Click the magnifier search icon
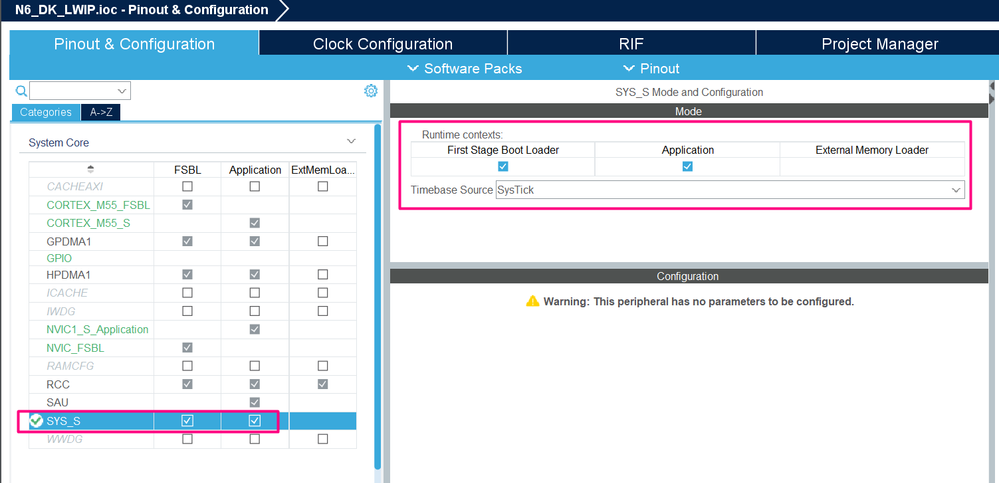This screenshot has height=483, width=999. pyautogui.click(x=21, y=90)
